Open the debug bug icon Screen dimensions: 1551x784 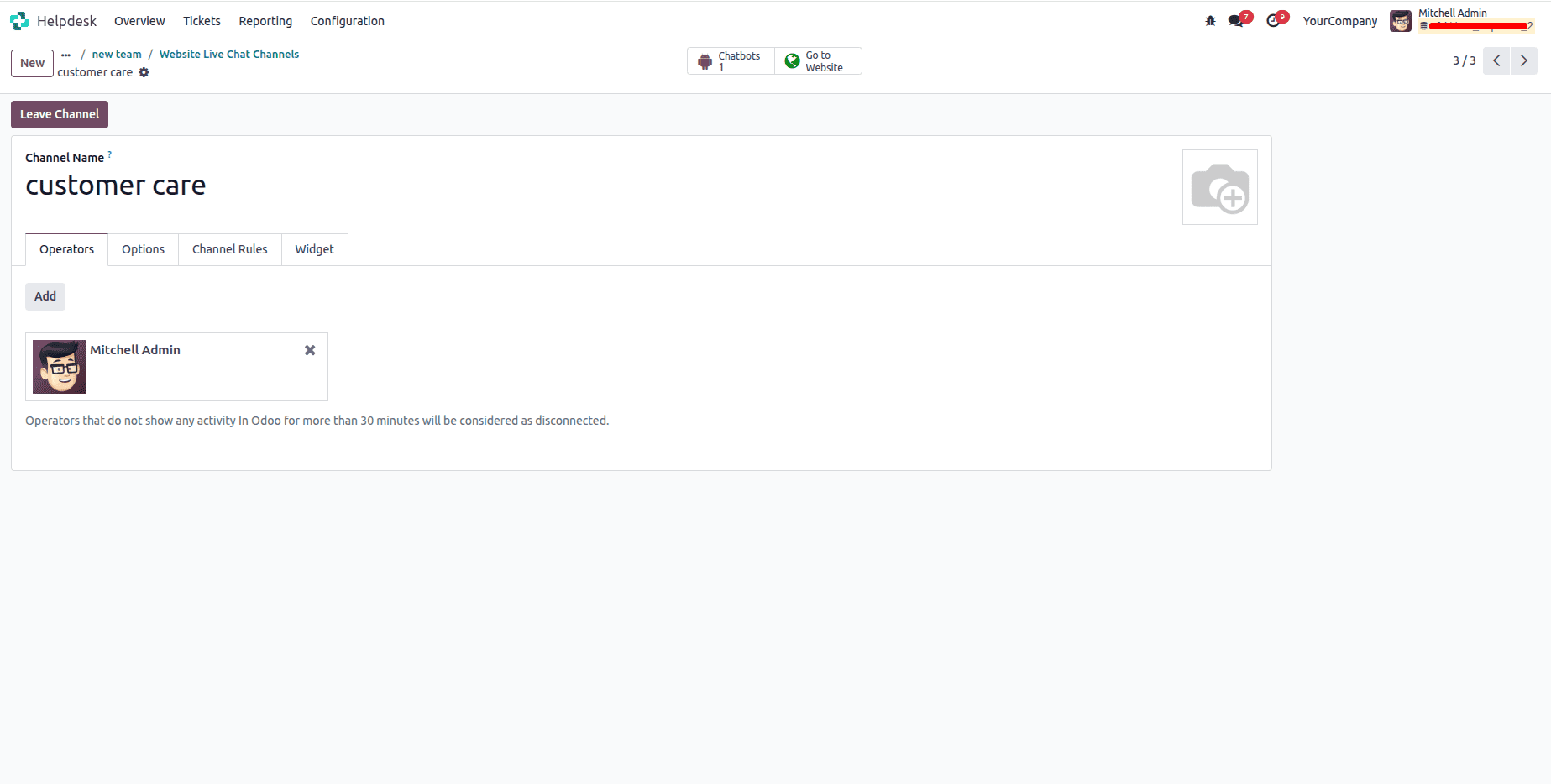tap(1209, 19)
